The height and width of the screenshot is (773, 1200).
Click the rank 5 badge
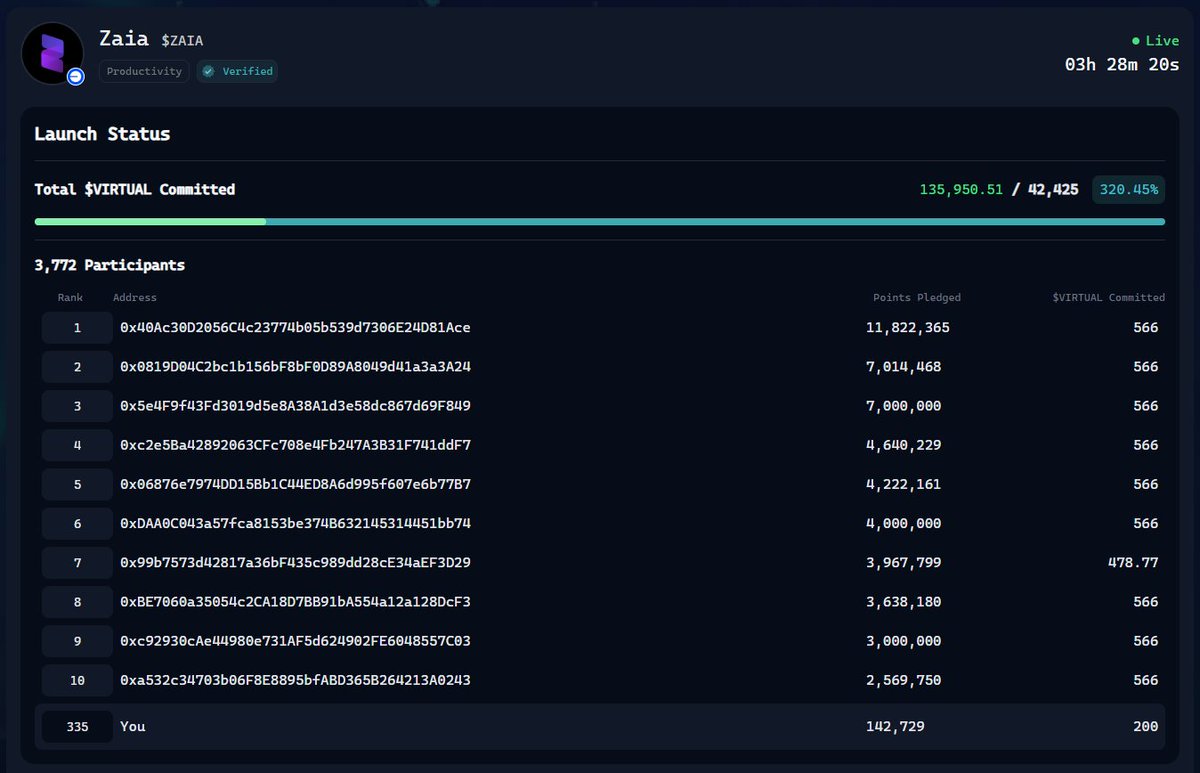point(77,484)
